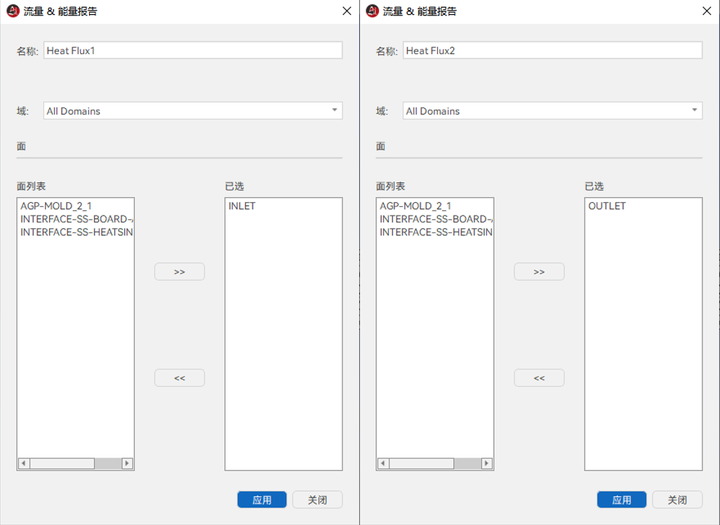Screen dimensions: 720x525
Task: Click the left scroll arrow in Heat Flux1 face list
Action: 23,463
